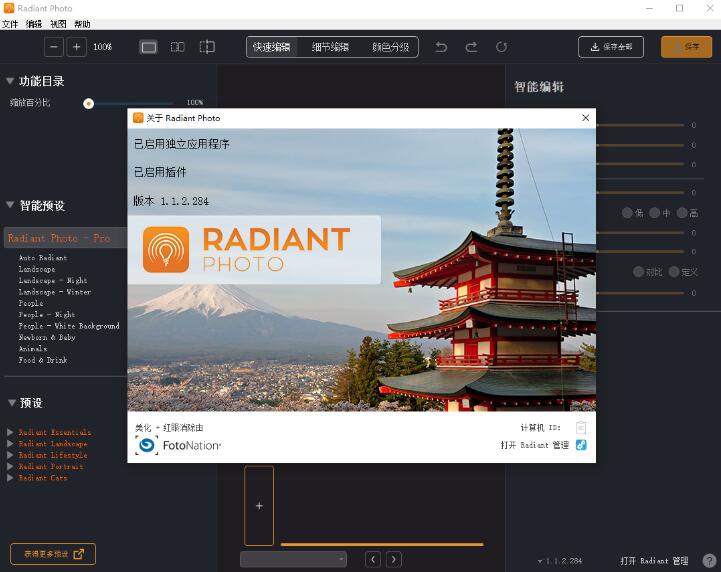Screen dimensions: 721x572
Task: Select the Newborn & Baby smart preset
Action: click(x=47, y=337)
